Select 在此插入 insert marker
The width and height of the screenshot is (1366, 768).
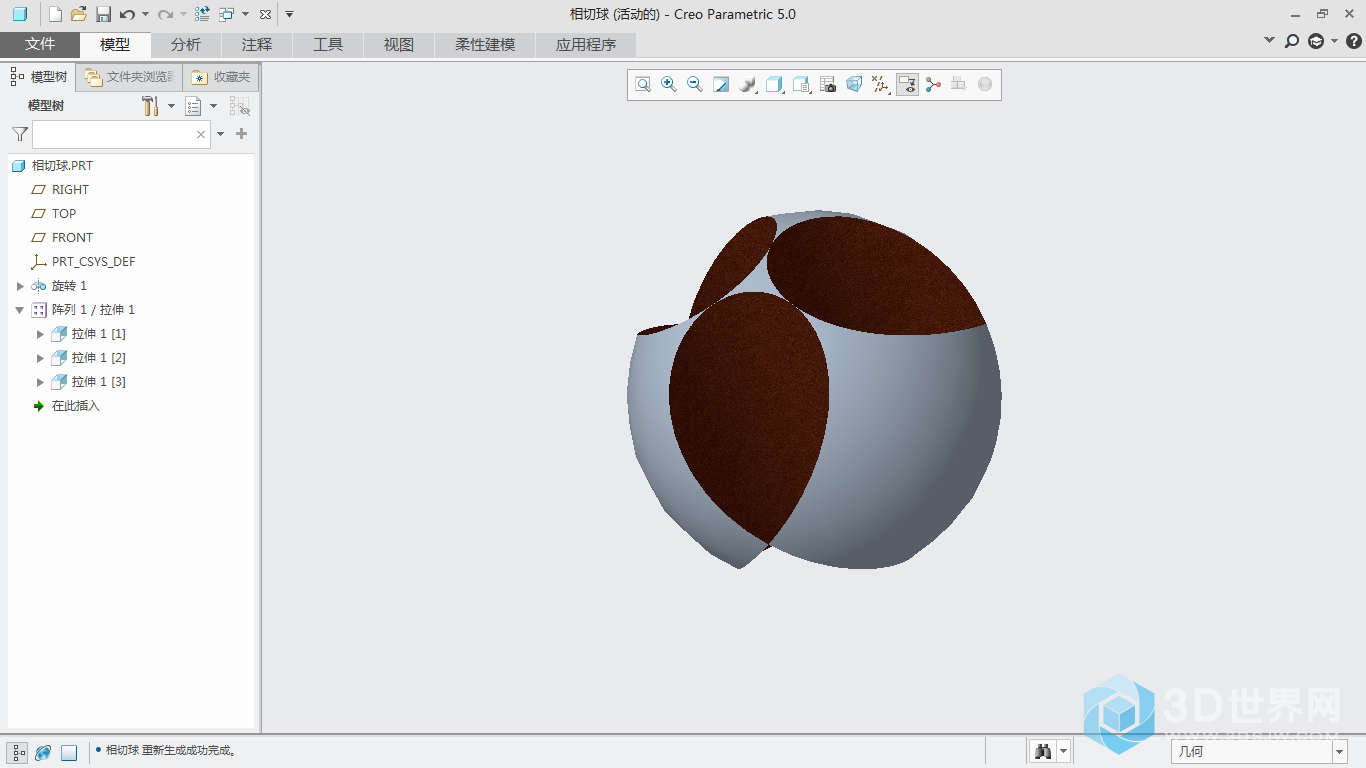pos(76,406)
